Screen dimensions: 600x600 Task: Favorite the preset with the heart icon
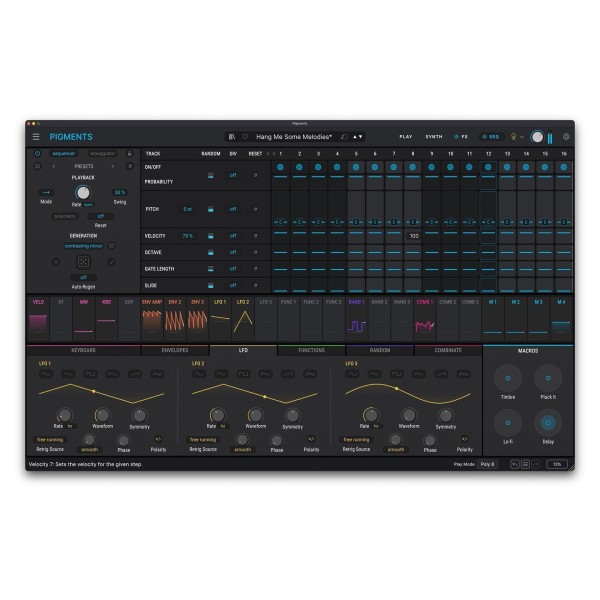(245, 137)
